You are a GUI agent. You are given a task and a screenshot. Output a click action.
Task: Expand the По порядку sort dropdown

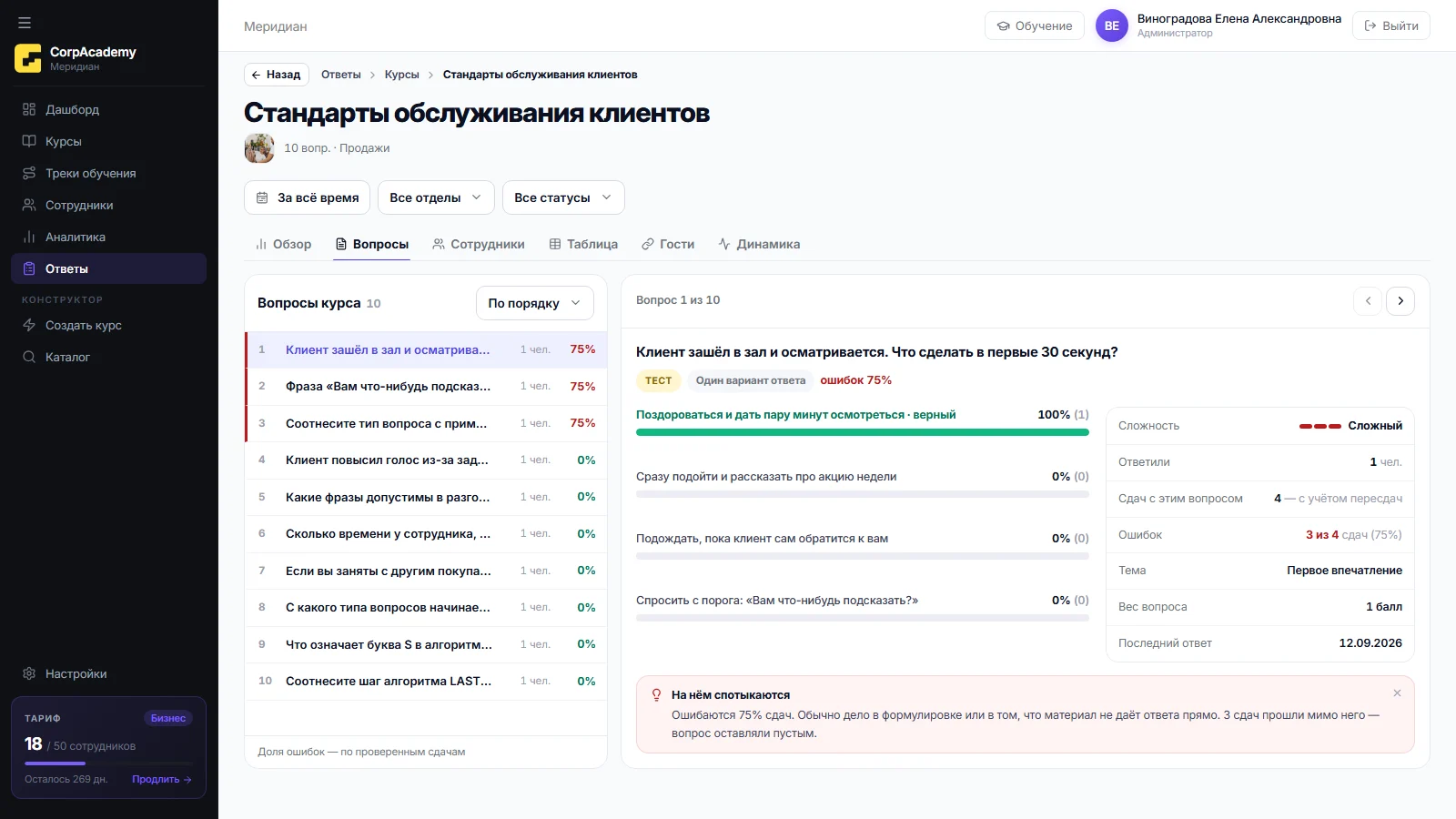tap(534, 303)
